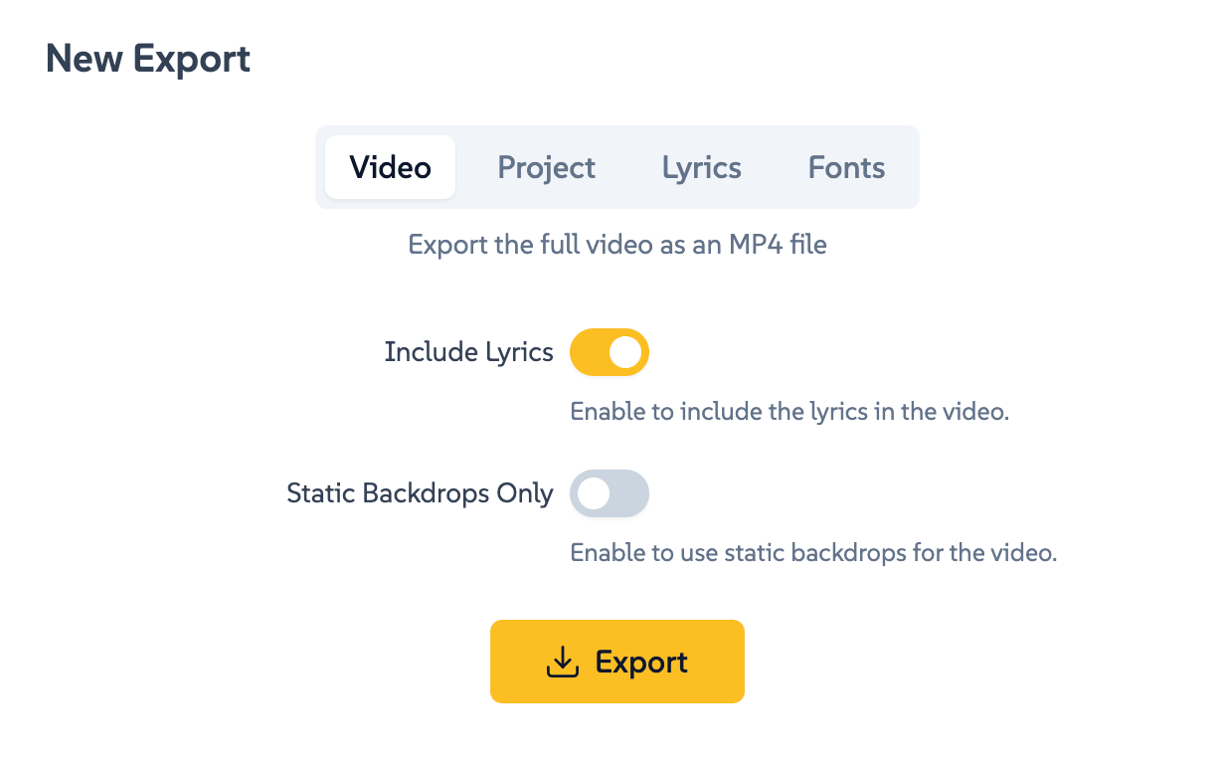Click the Export text label on the button
The image size is (1227, 768).
point(641,662)
